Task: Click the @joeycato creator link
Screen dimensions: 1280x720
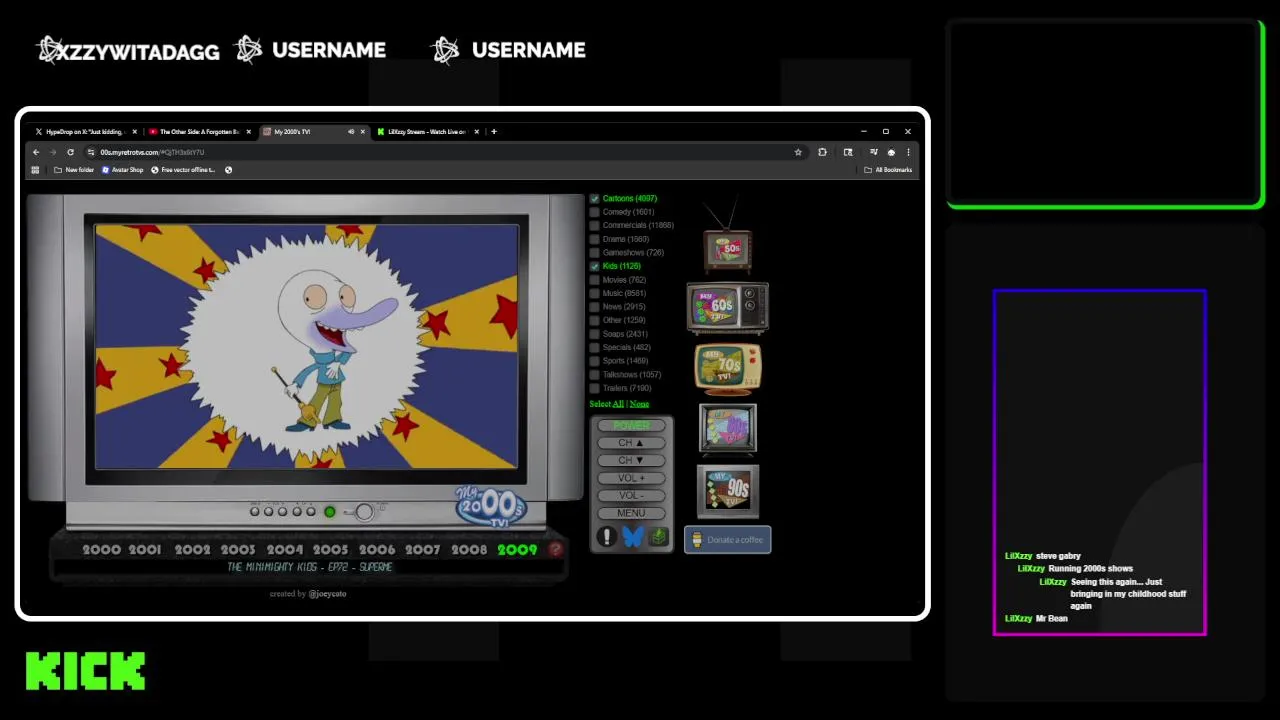Action: point(328,594)
